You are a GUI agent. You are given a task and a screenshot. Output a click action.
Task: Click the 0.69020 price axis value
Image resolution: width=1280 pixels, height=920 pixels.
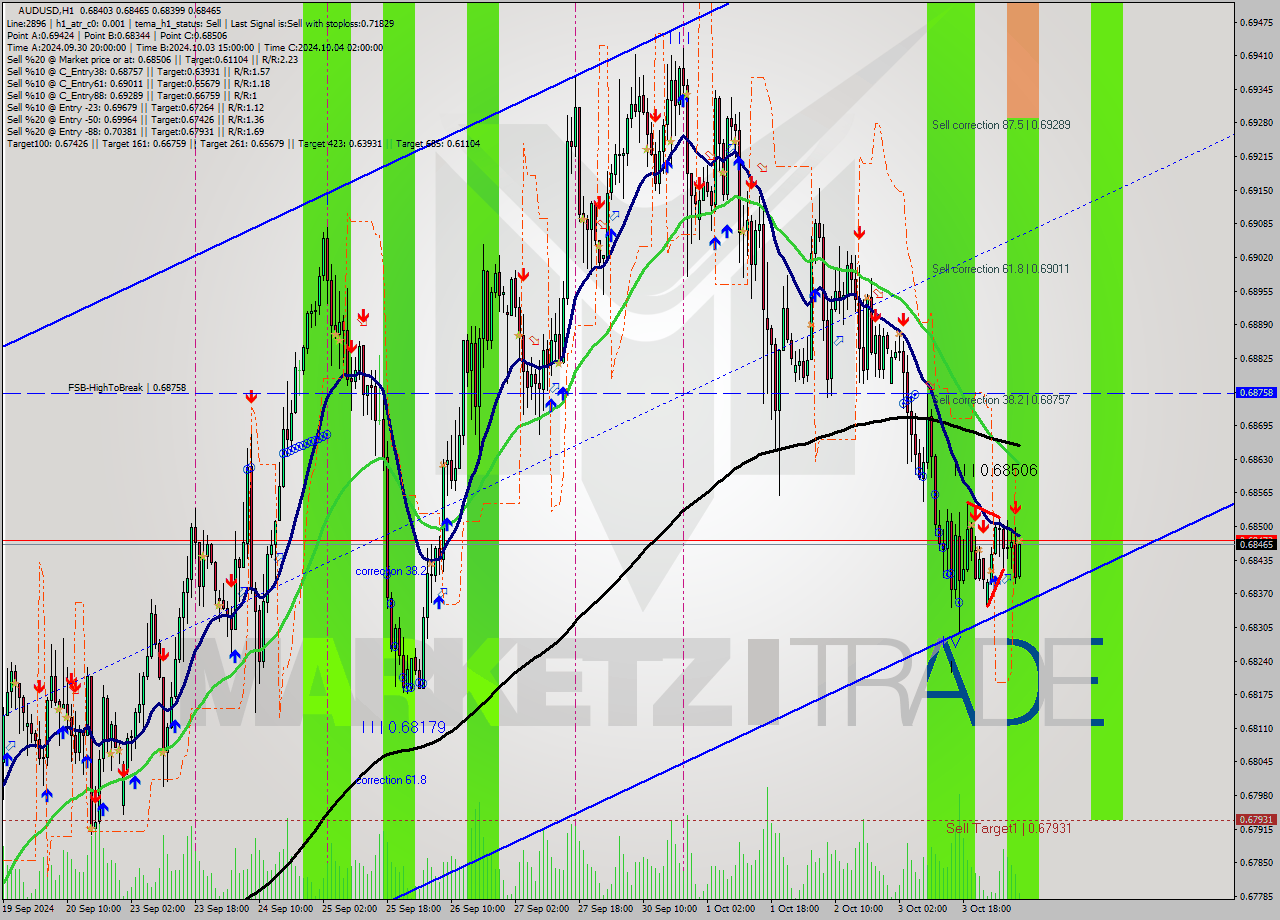point(1256,257)
